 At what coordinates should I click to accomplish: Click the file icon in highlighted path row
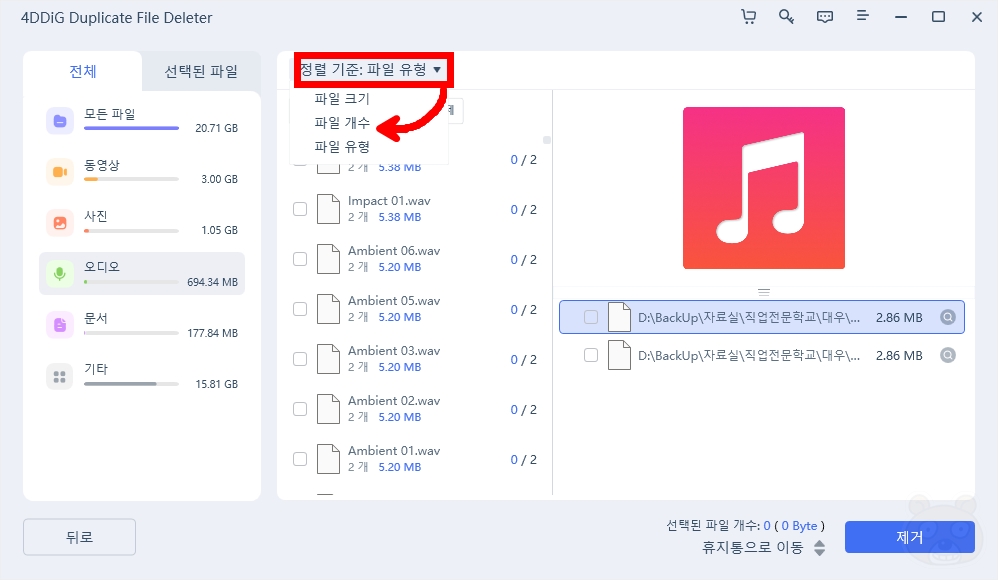pos(619,317)
